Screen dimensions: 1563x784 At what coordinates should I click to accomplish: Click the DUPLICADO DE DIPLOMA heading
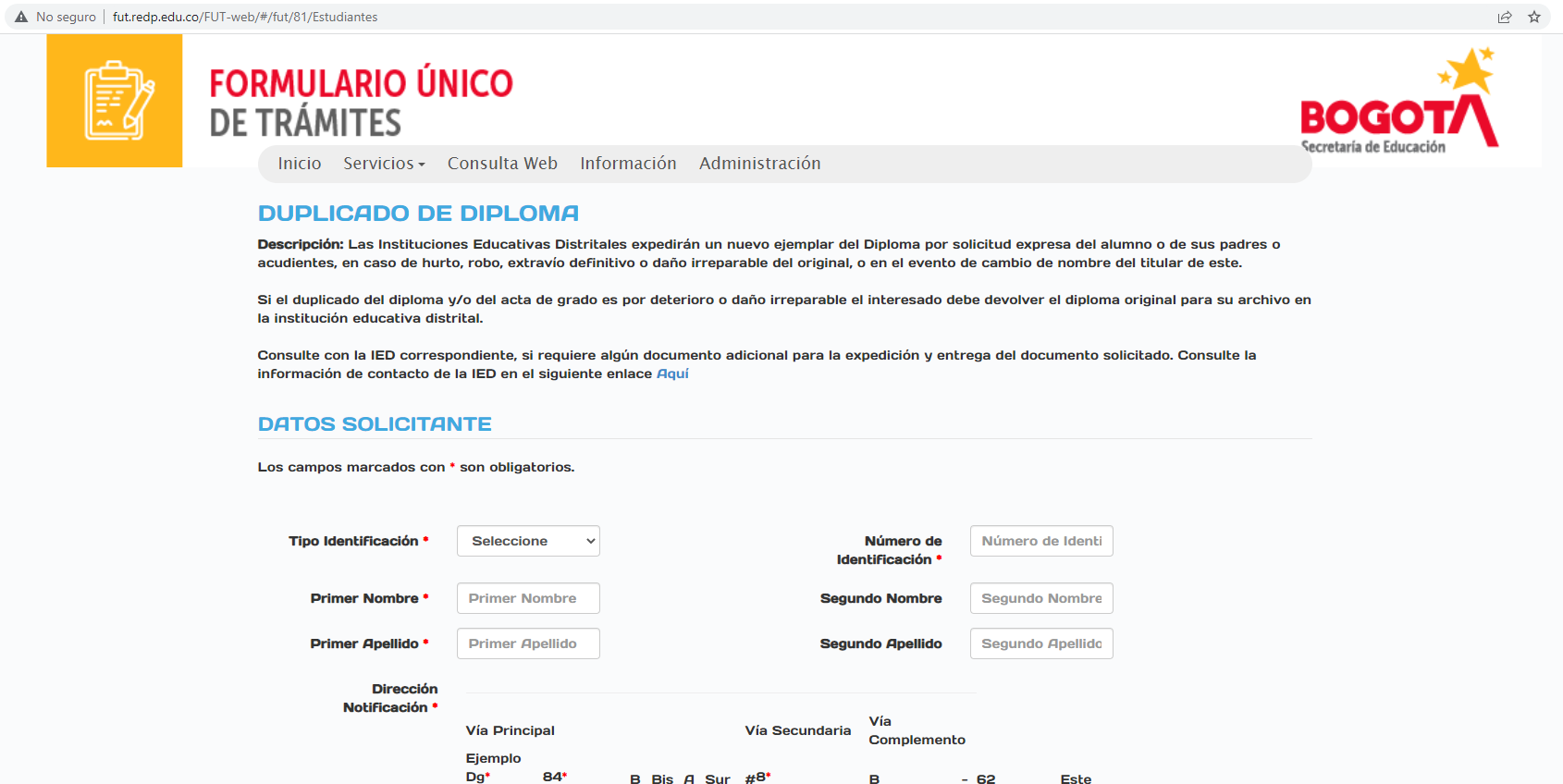[x=418, y=214]
